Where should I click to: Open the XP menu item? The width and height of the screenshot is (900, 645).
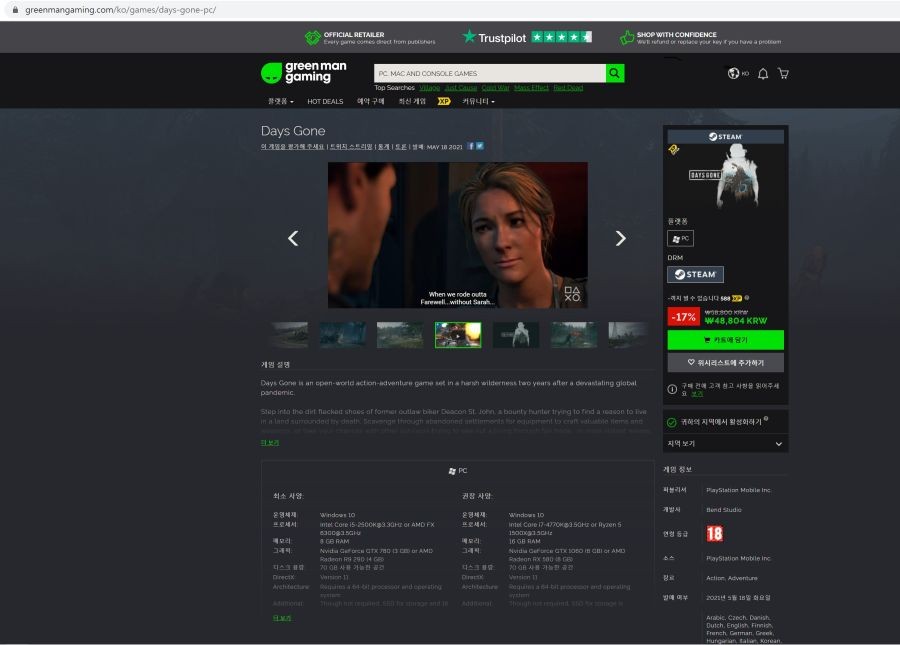pyautogui.click(x=444, y=102)
